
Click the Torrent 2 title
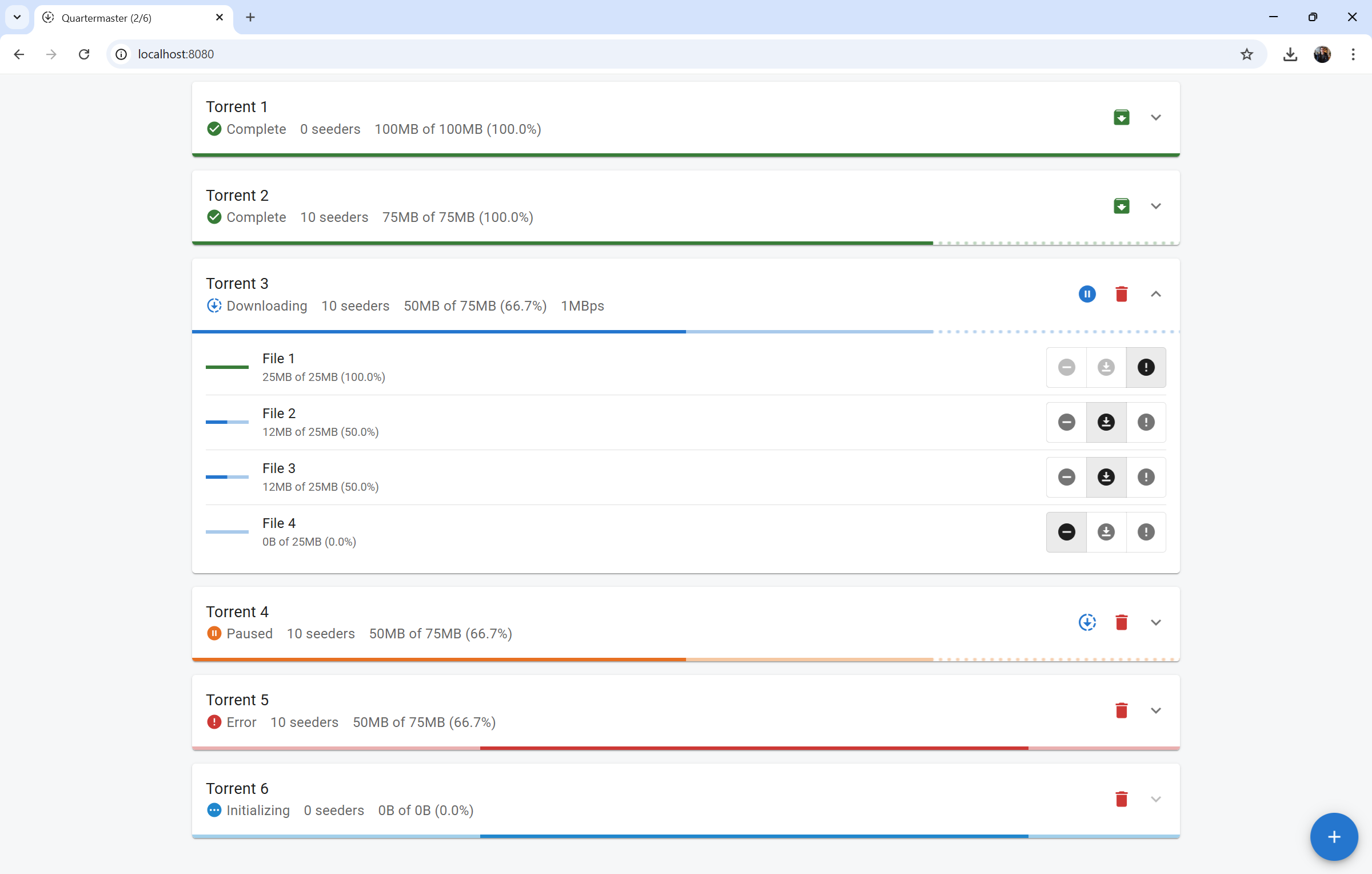[x=237, y=196]
